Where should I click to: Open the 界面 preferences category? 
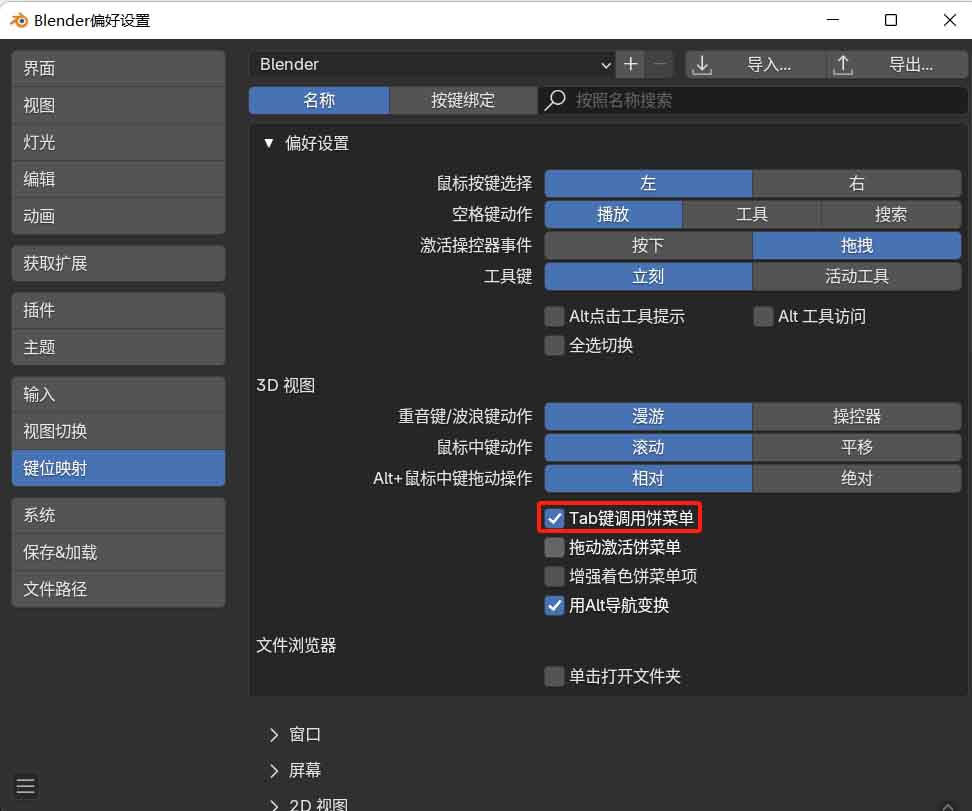click(x=118, y=68)
